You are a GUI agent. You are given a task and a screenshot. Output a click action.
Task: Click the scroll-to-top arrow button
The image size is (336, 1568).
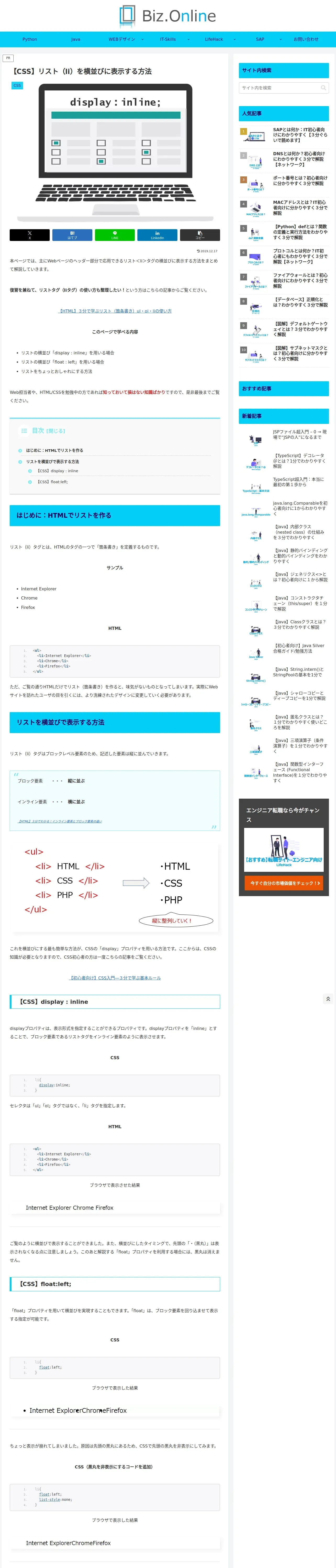(x=328, y=999)
